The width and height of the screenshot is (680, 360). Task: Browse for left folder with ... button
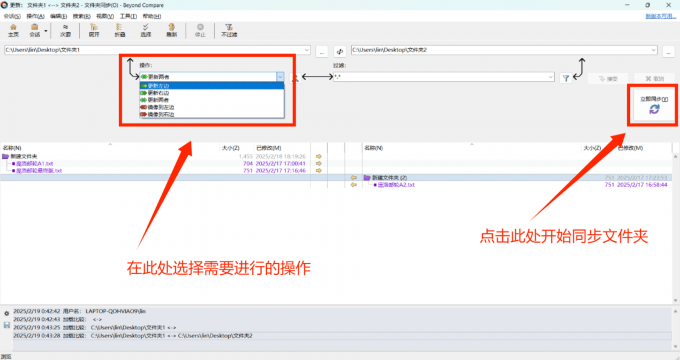tap(321, 51)
